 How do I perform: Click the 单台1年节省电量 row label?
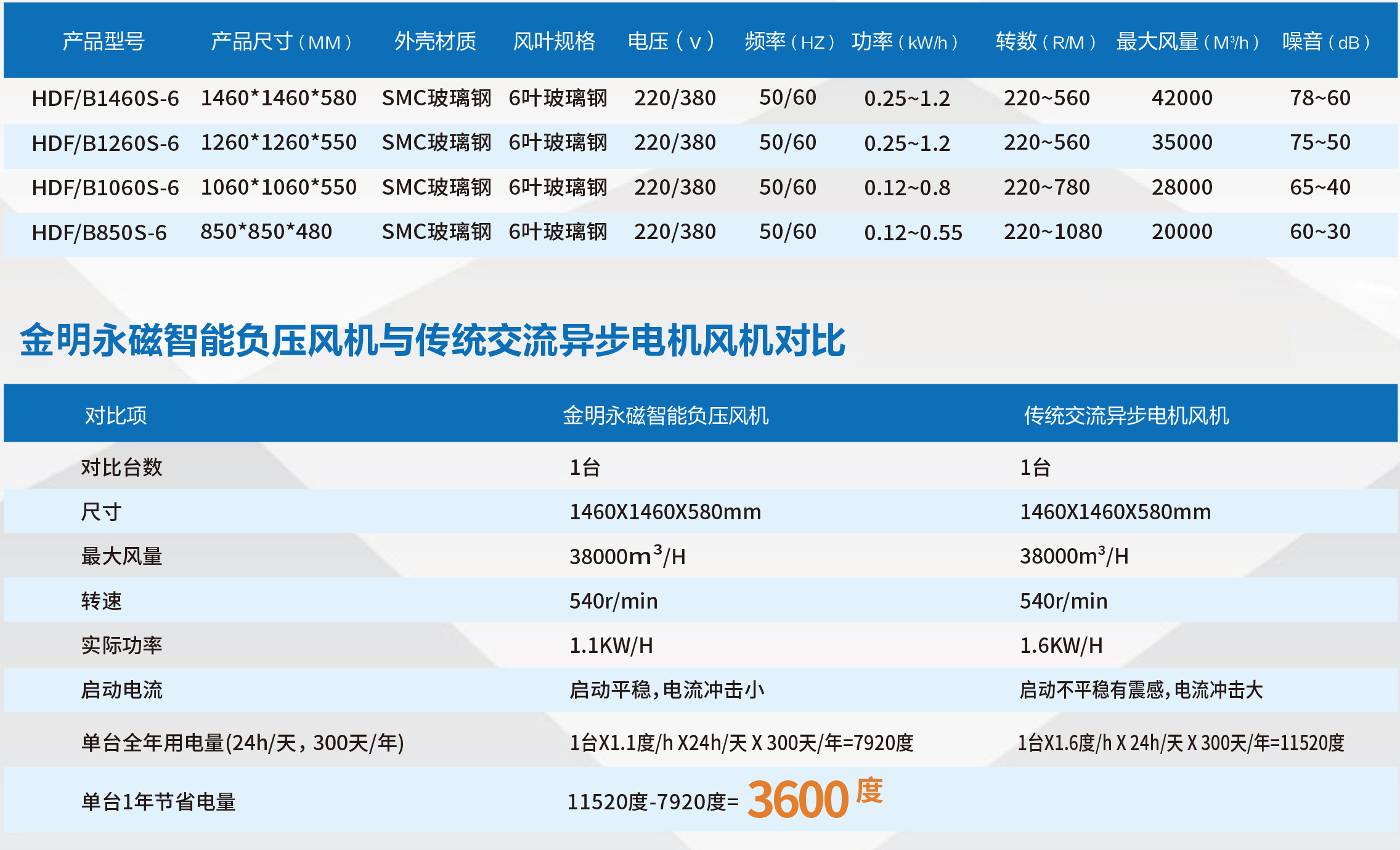[x=158, y=801]
